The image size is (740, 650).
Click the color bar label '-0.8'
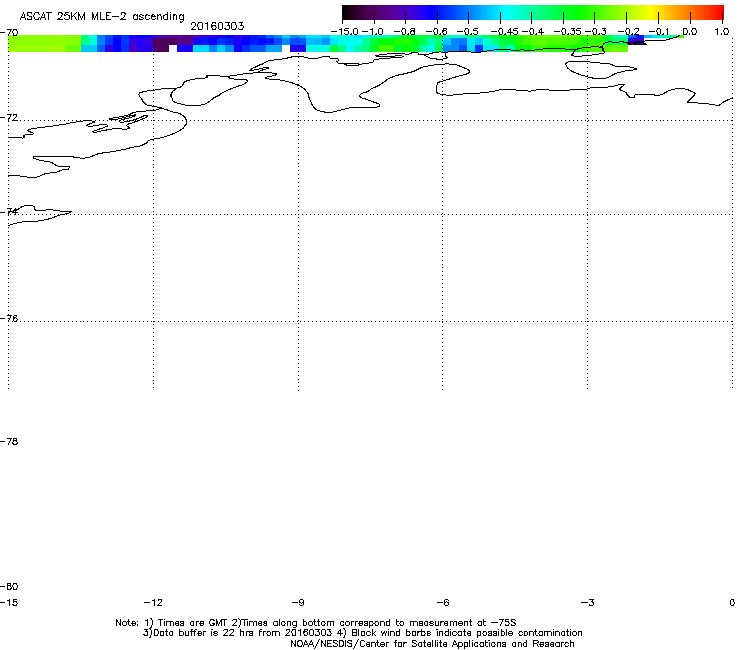[x=404, y=32]
